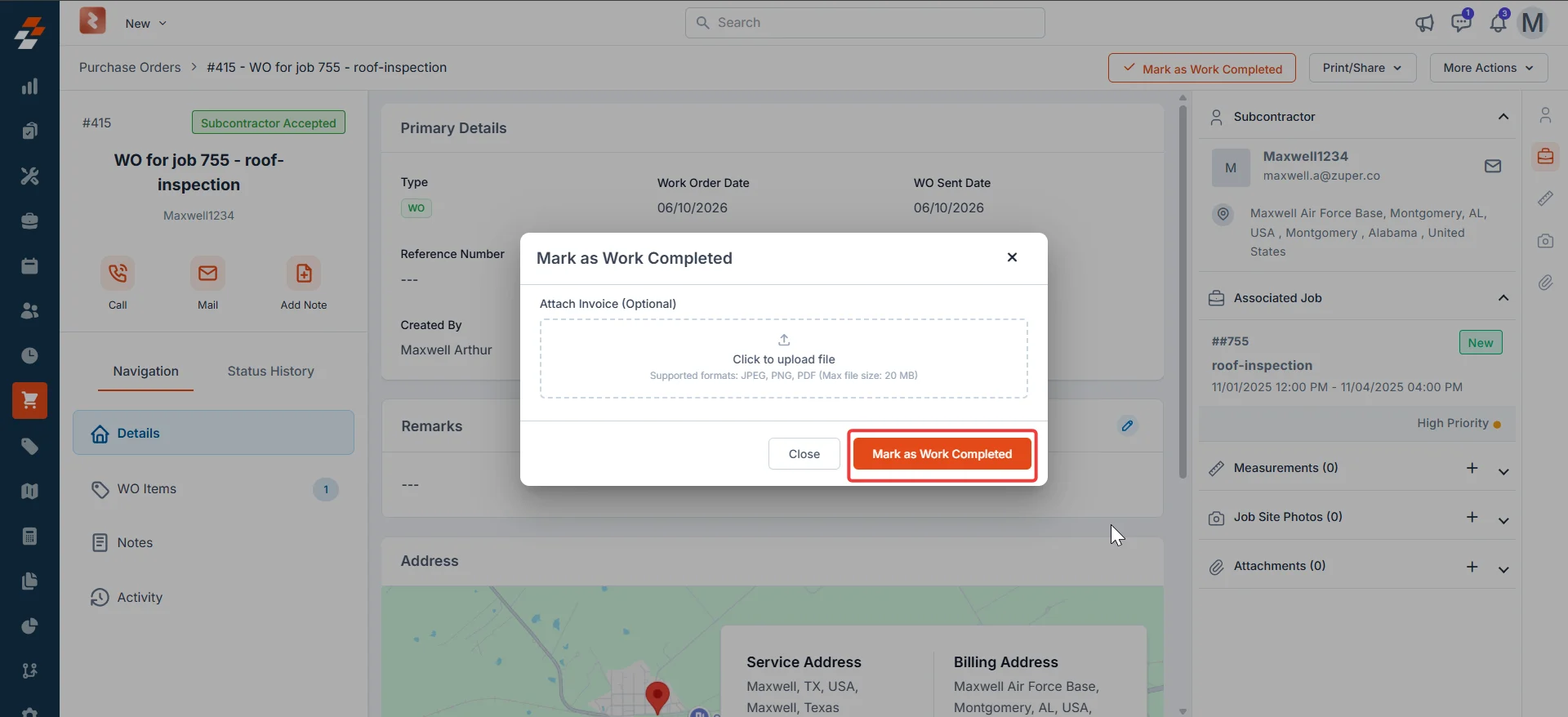Image resolution: width=1568 pixels, height=717 pixels.
Task: Add a job site photo with plus icon
Action: [x=1472, y=517]
